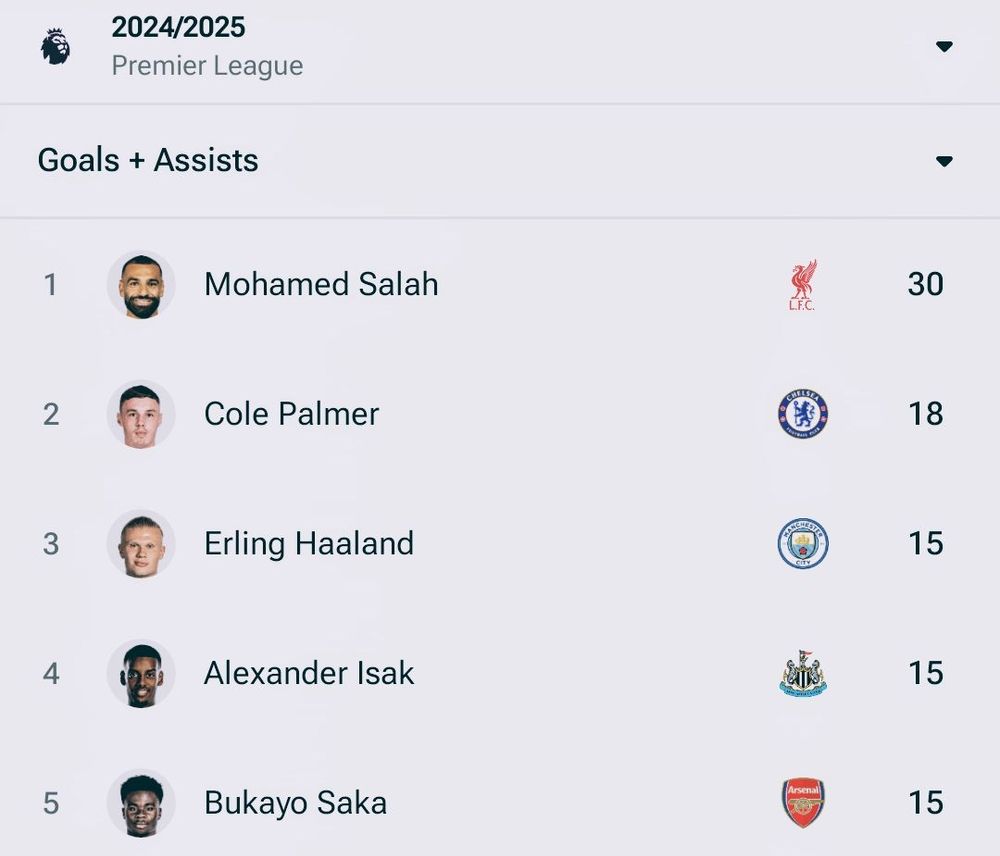Click the Premier League lion logo

click(x=56, y=46)
